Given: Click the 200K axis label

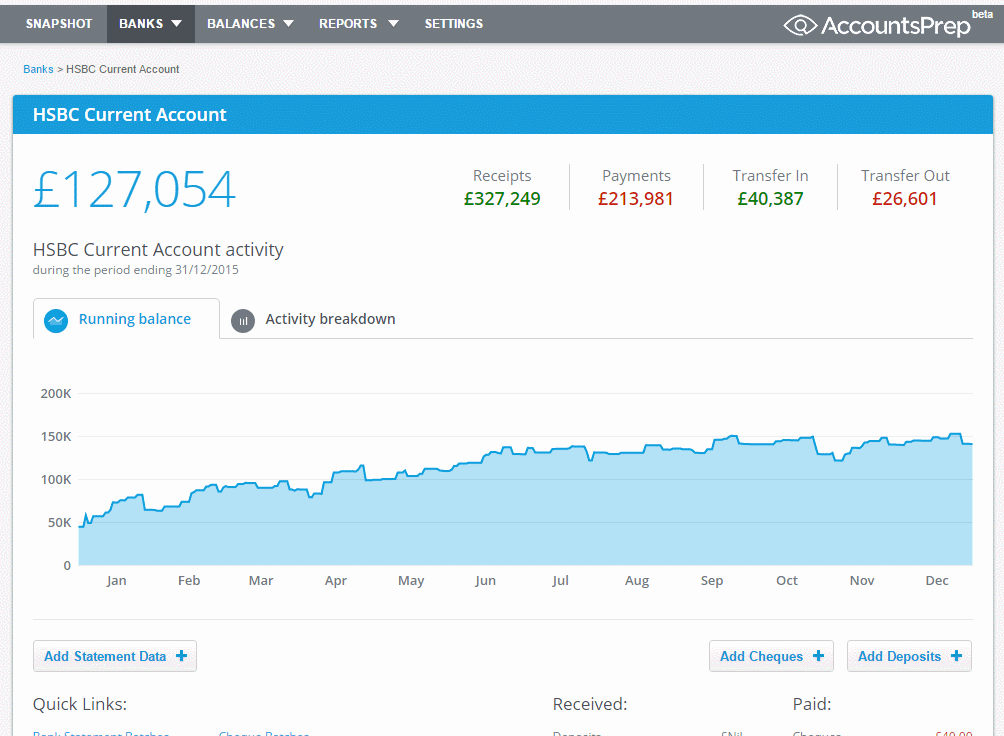Looking at the screenshot, I should (x=56, y=393).
